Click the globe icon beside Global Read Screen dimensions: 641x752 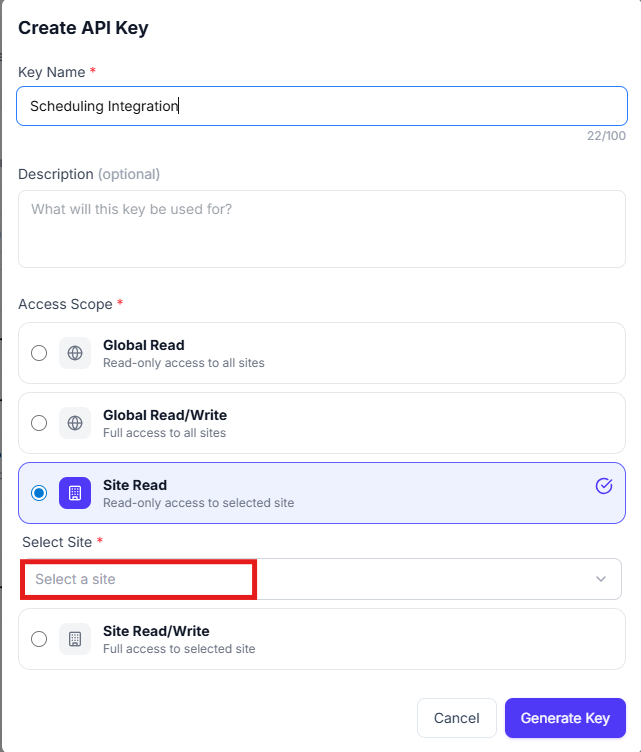coord(75,353)
